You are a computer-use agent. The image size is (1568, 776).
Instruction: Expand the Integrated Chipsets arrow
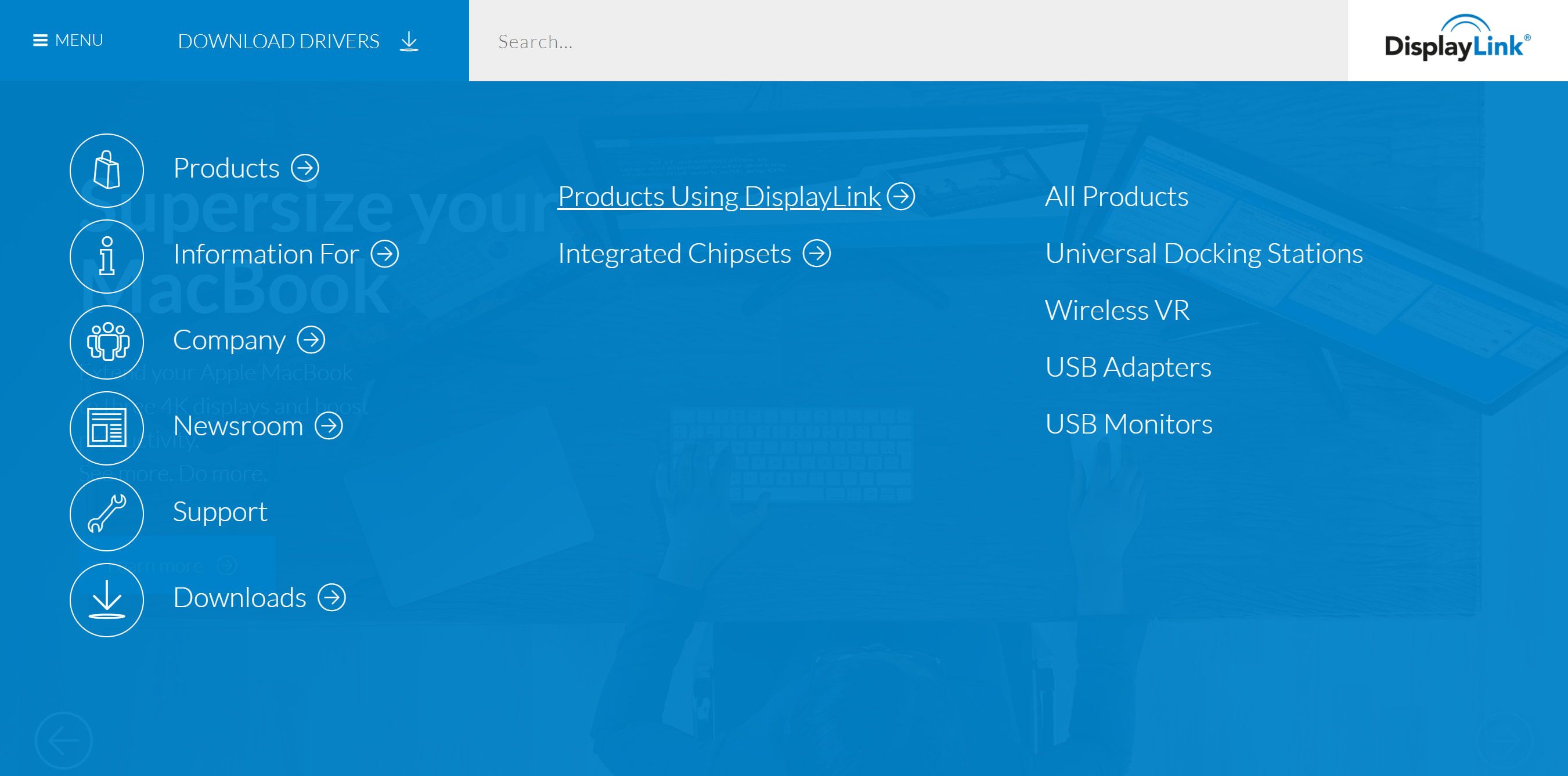click(816, 253)
